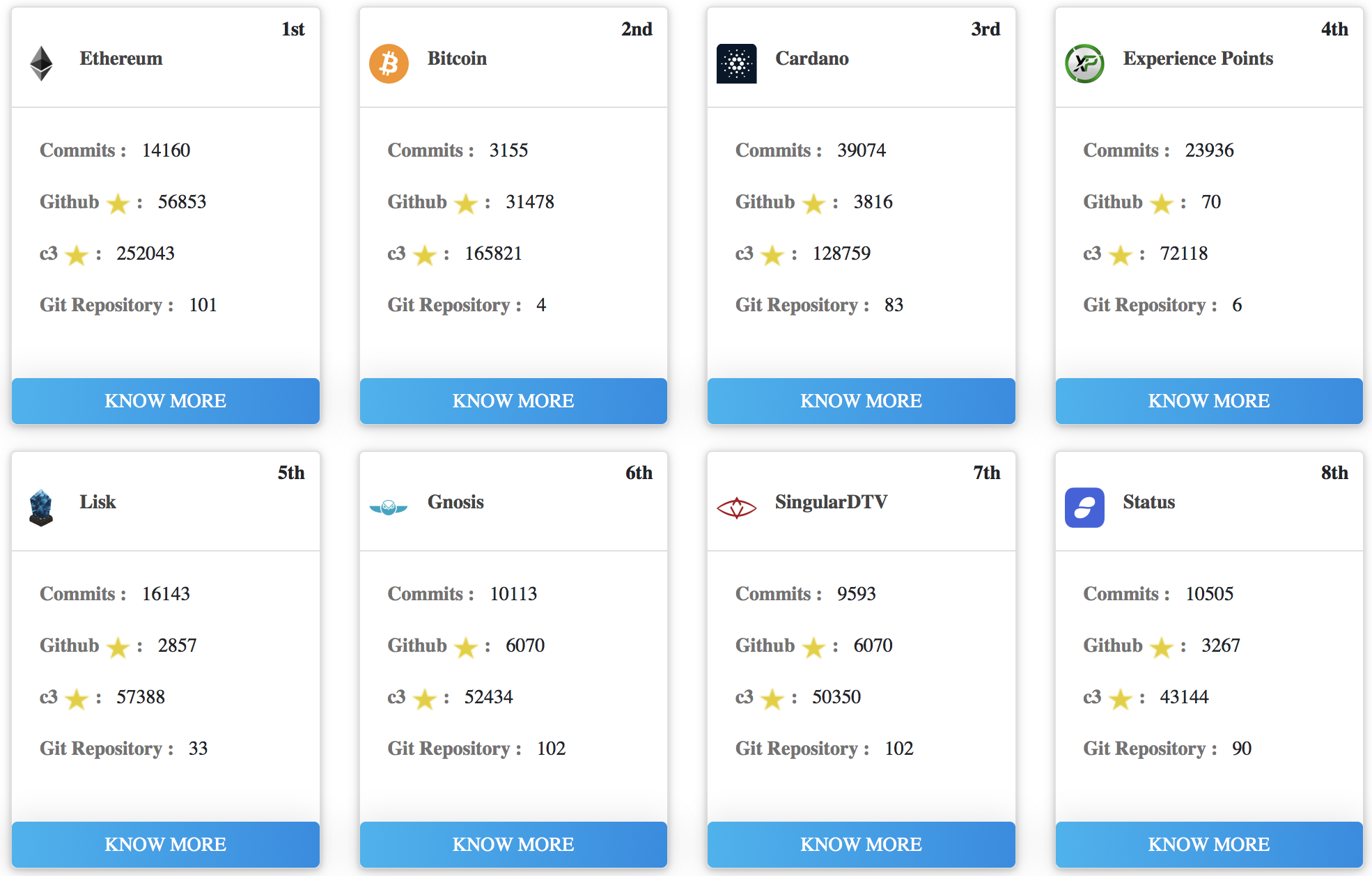Click the Status blue rounded logo
The width and height of the screenshot is (1372, 876).
[1084, 507]
